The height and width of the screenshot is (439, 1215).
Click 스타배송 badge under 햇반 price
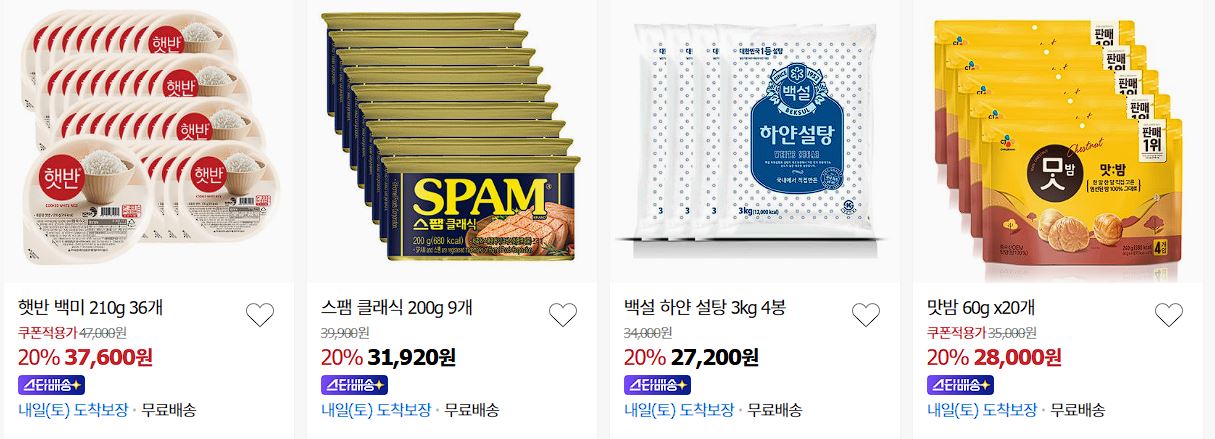(51, 384)
